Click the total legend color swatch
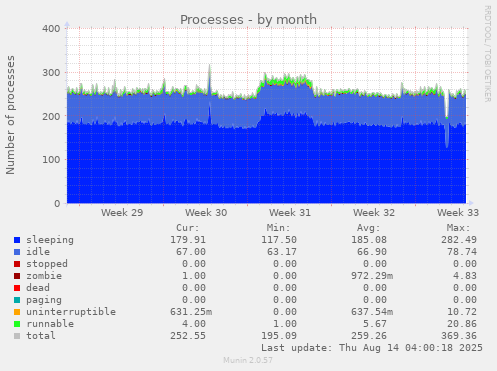The image size is (497, 371). (17, 336)
